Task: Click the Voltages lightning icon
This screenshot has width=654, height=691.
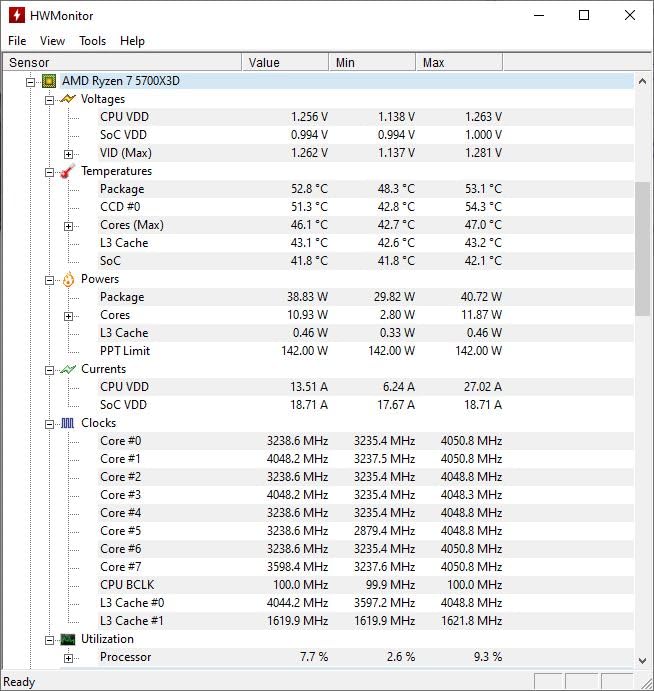Action: (68, 99)
